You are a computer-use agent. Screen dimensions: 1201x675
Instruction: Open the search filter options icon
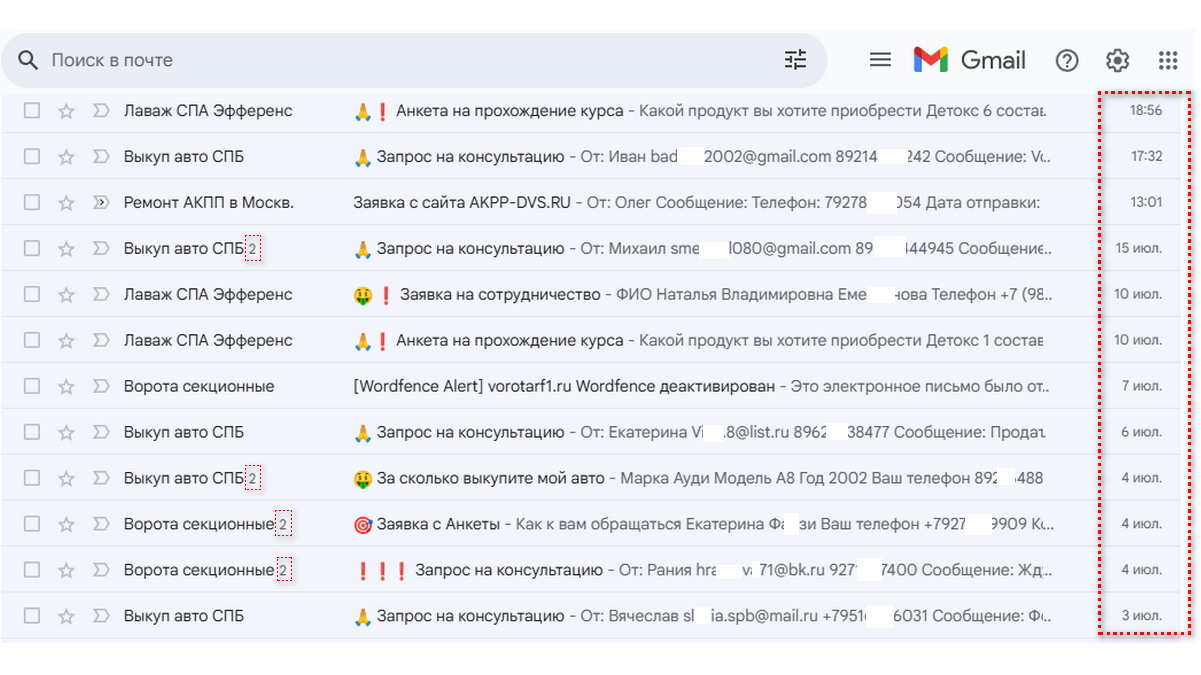click(795, 60)
